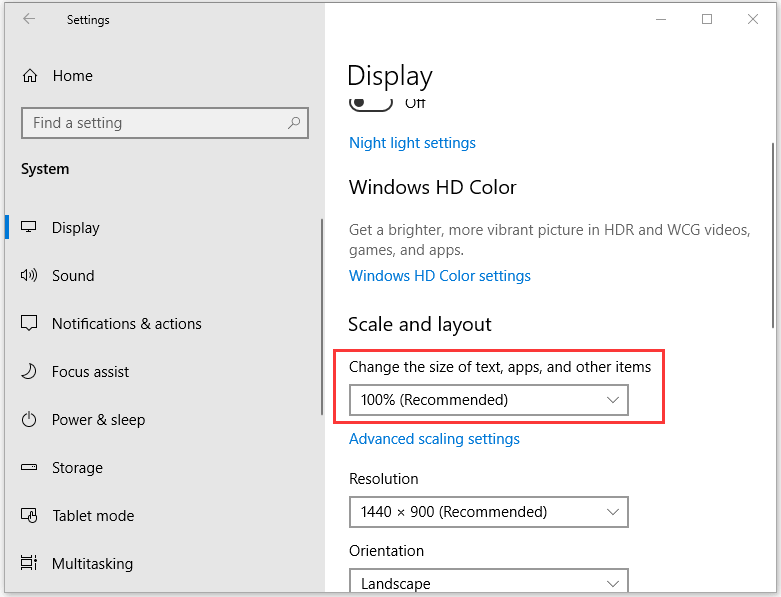Viewport: 781px width, 597px height.
Task: Click the Multitasking icon
Action: click(x=30, y=564)
